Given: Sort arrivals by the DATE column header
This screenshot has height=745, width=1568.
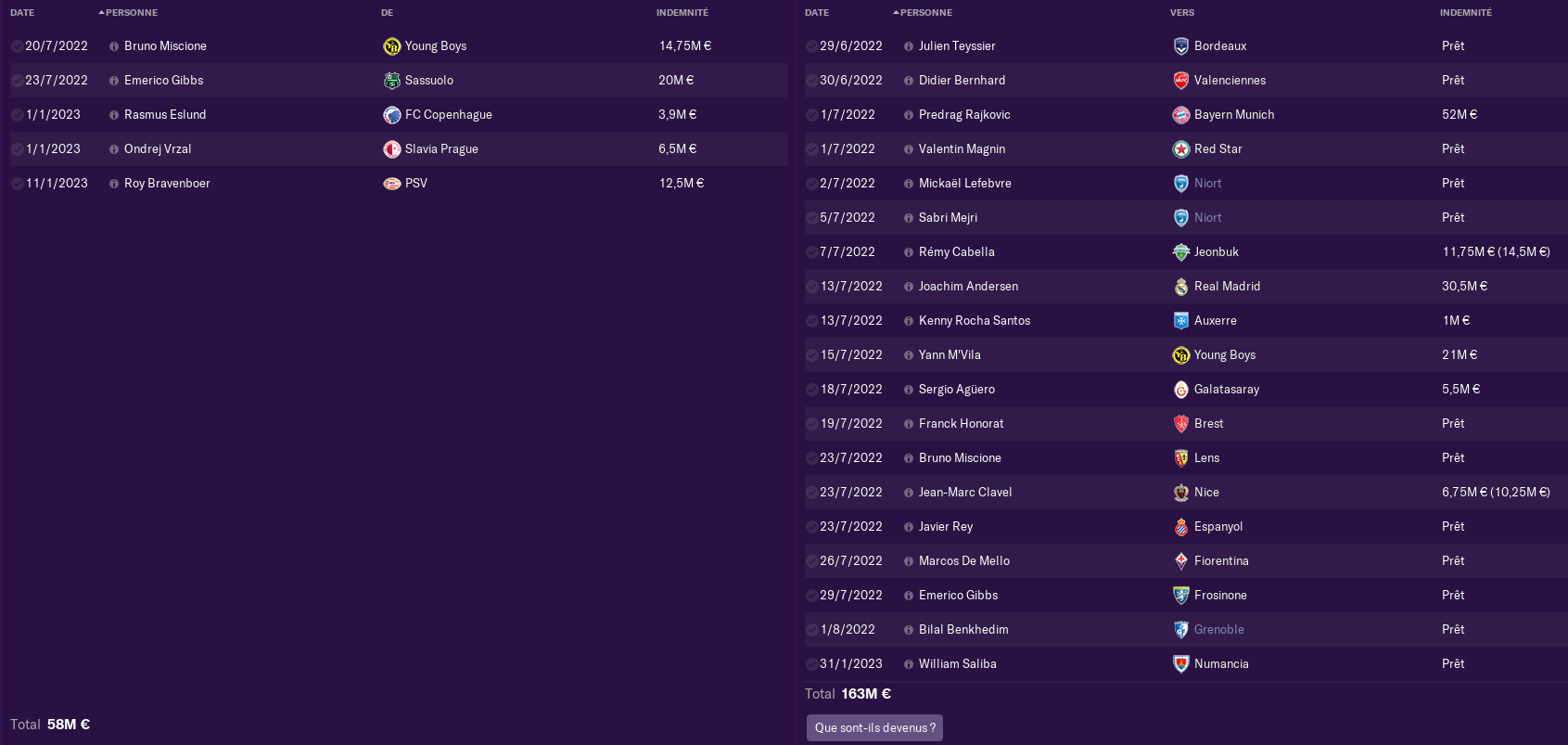Looking at the screenshot, I should point(22,13).
